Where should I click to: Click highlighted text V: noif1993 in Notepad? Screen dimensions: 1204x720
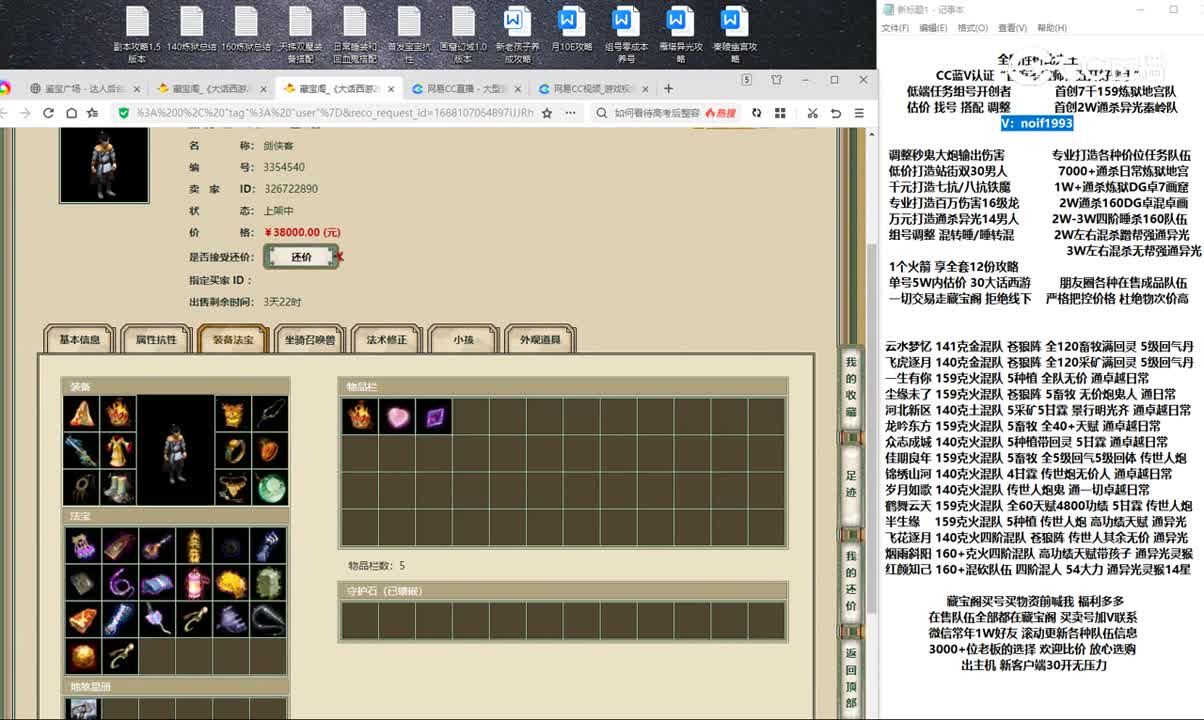click(1037, 123)
